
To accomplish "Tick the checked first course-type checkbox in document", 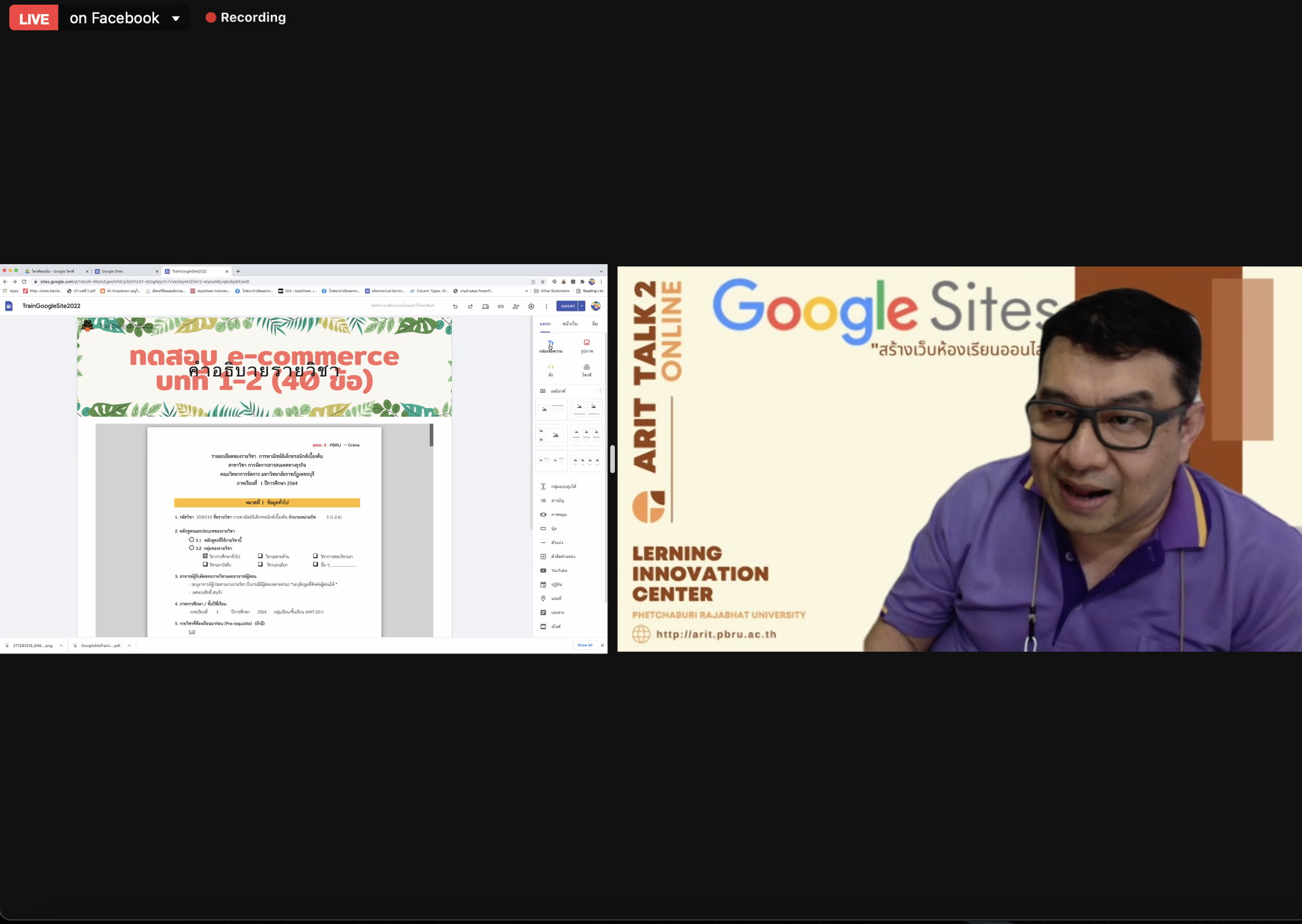I will point(205,556).
